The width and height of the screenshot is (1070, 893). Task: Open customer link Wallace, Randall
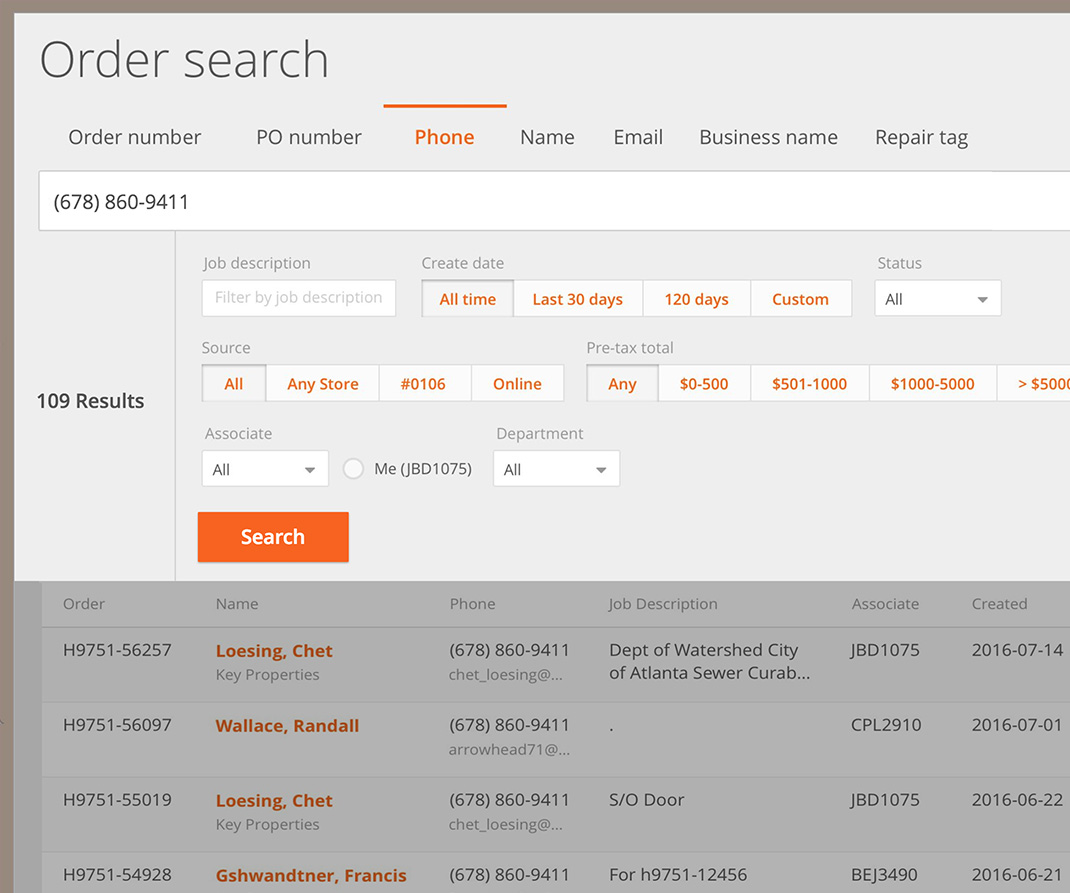coord(287,726)
